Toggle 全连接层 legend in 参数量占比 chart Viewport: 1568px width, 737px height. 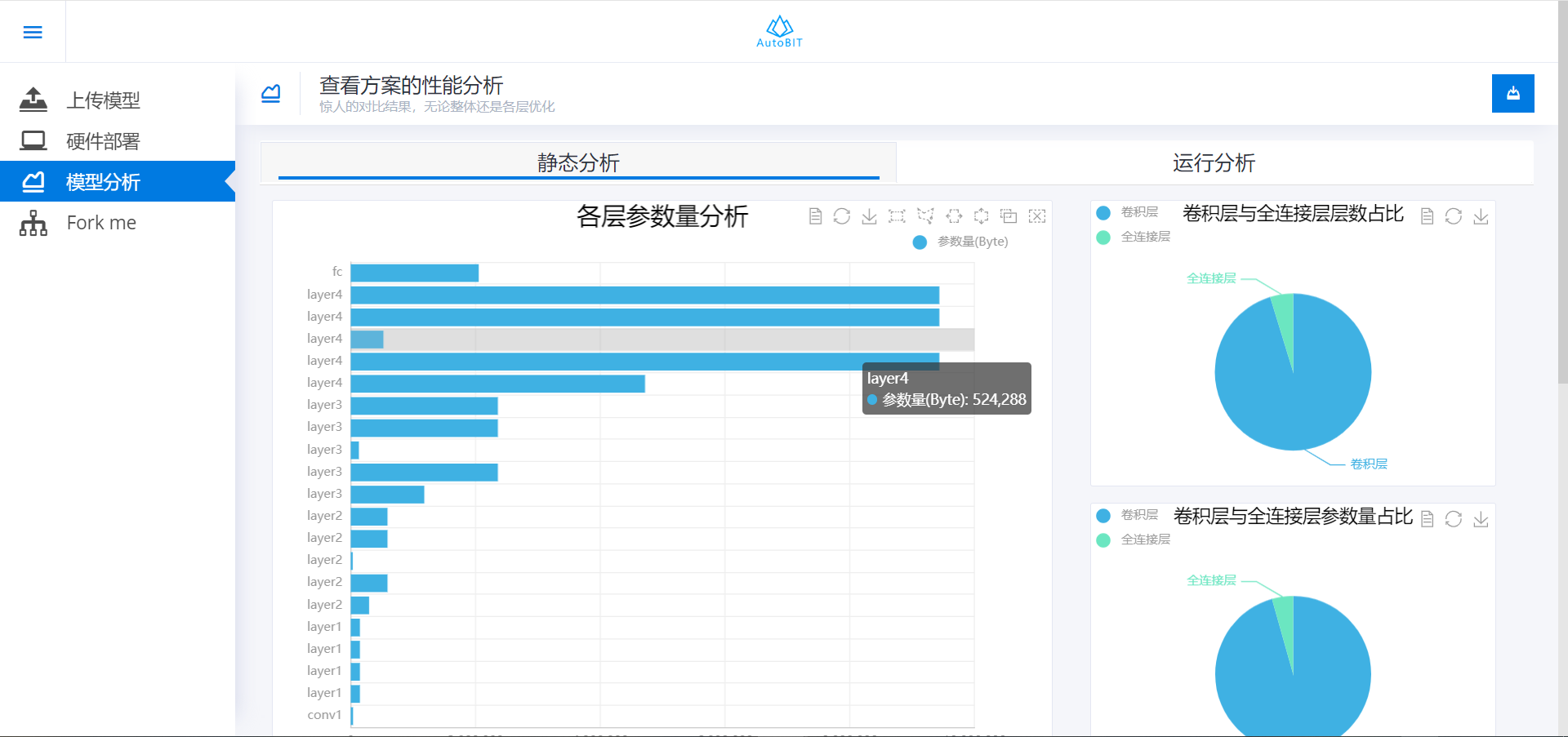1133,539
